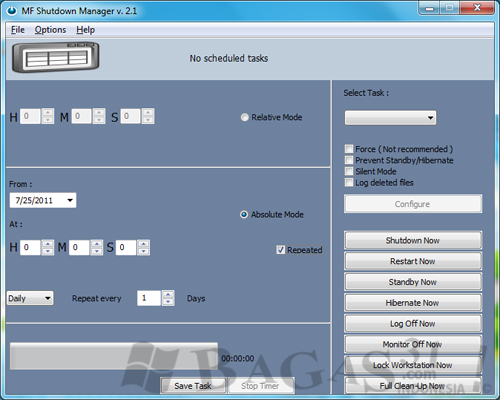This screenshot has height=400, width=500.
Task: Open the Daily frequency dropdown
Action: pyautogui.click(x=30, y=298)
